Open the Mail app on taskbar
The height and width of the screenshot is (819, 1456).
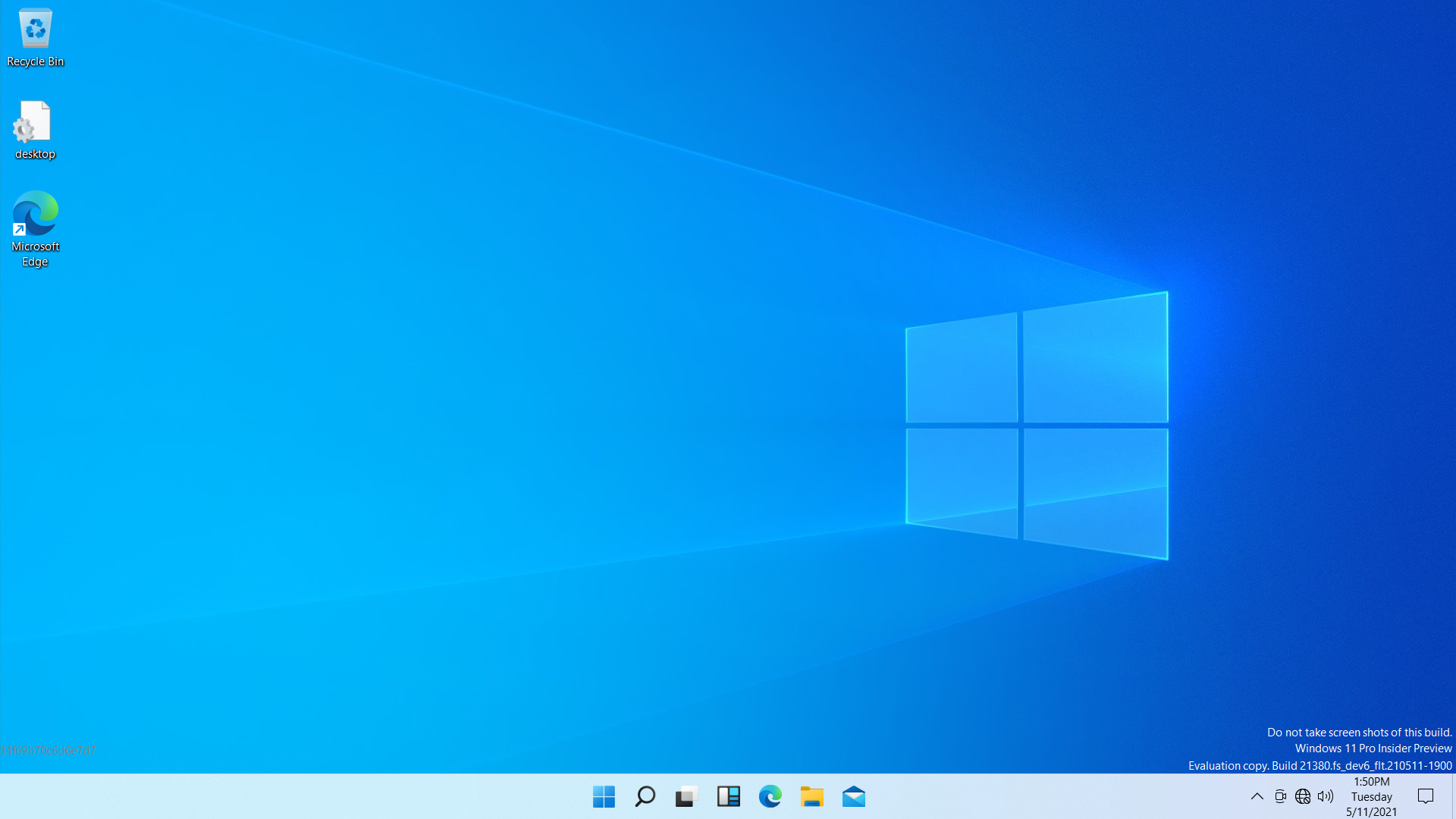pyautogui.click(x=853, y=796)
